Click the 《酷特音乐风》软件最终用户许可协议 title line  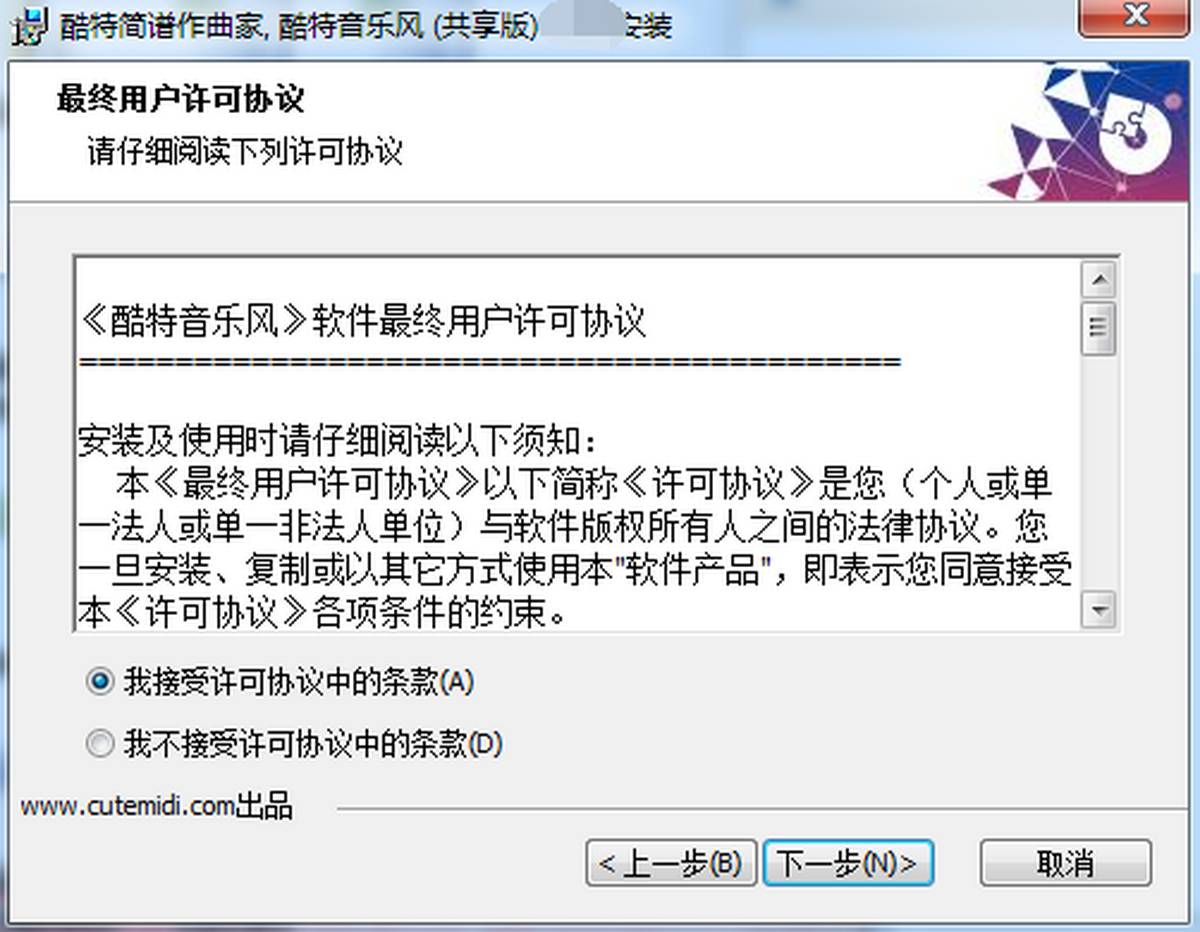(363, 322)
